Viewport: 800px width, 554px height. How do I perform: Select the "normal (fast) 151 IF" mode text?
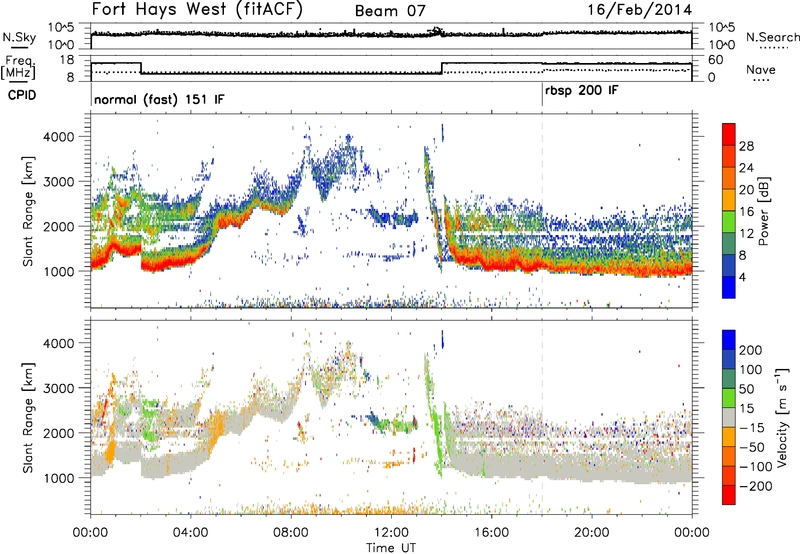159,99
